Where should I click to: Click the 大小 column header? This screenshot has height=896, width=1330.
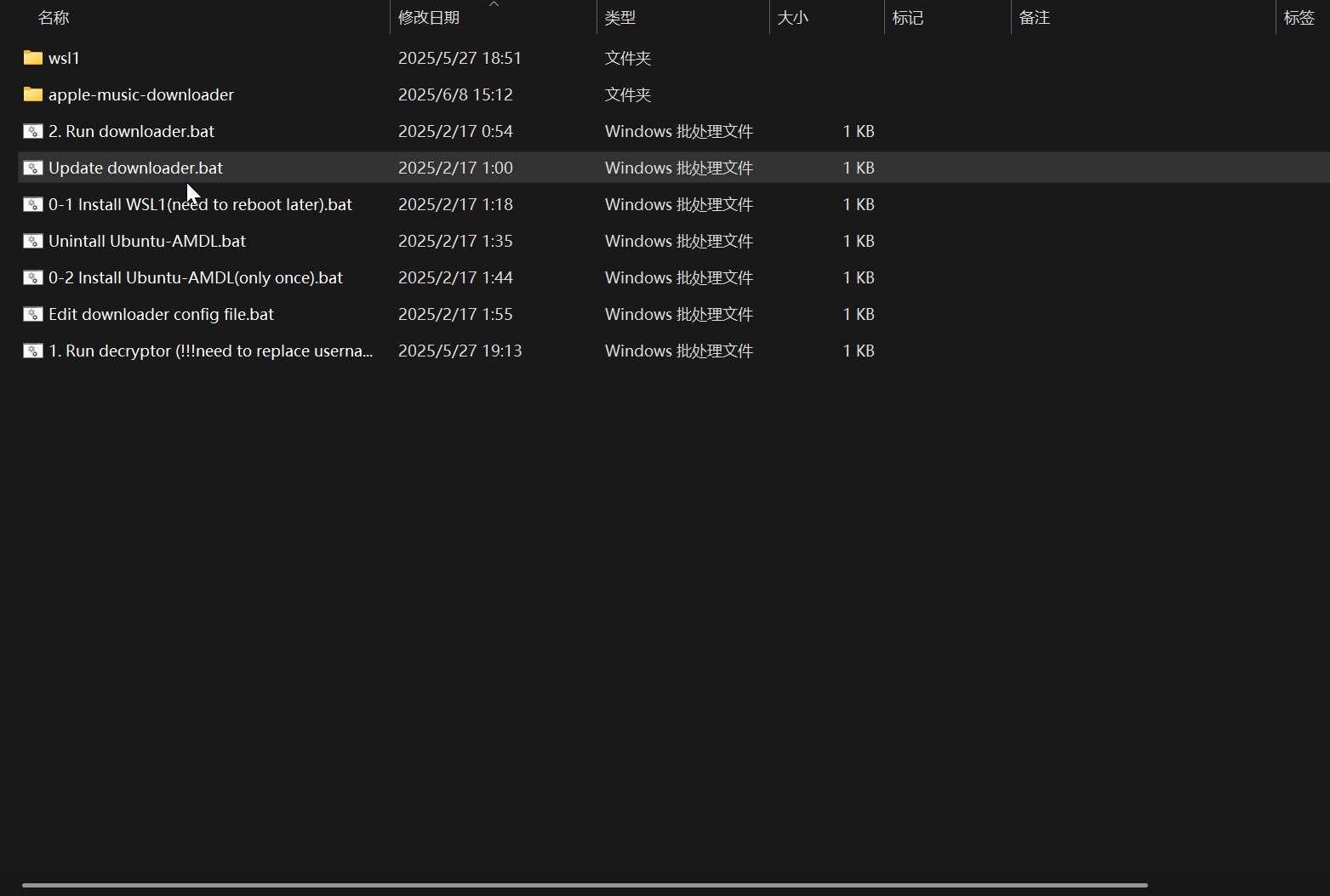(793, 18)
